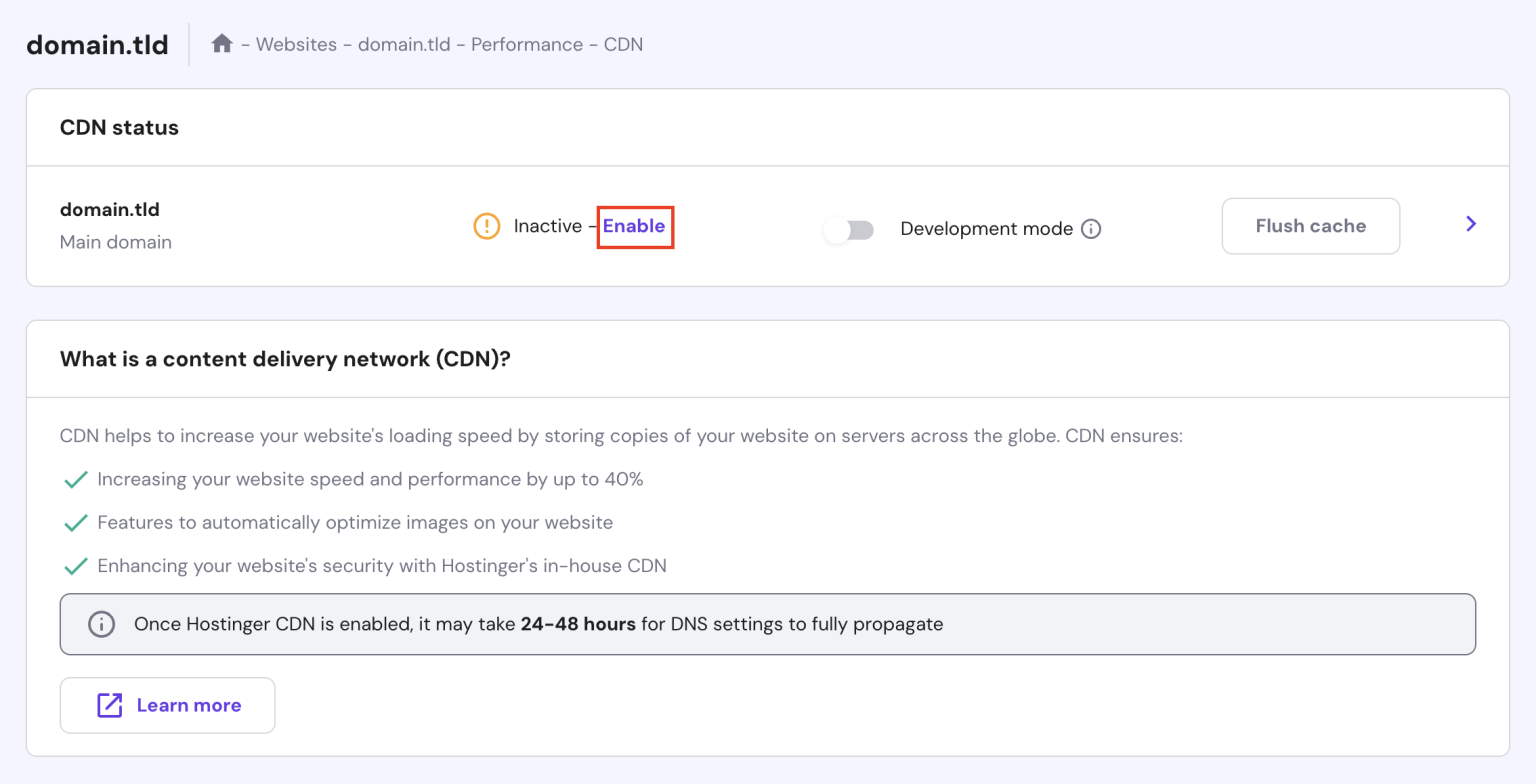This screenshot has width=1536, height=784.
Task: Click the info icon next to Development mode
Action: coord(1093,228)
